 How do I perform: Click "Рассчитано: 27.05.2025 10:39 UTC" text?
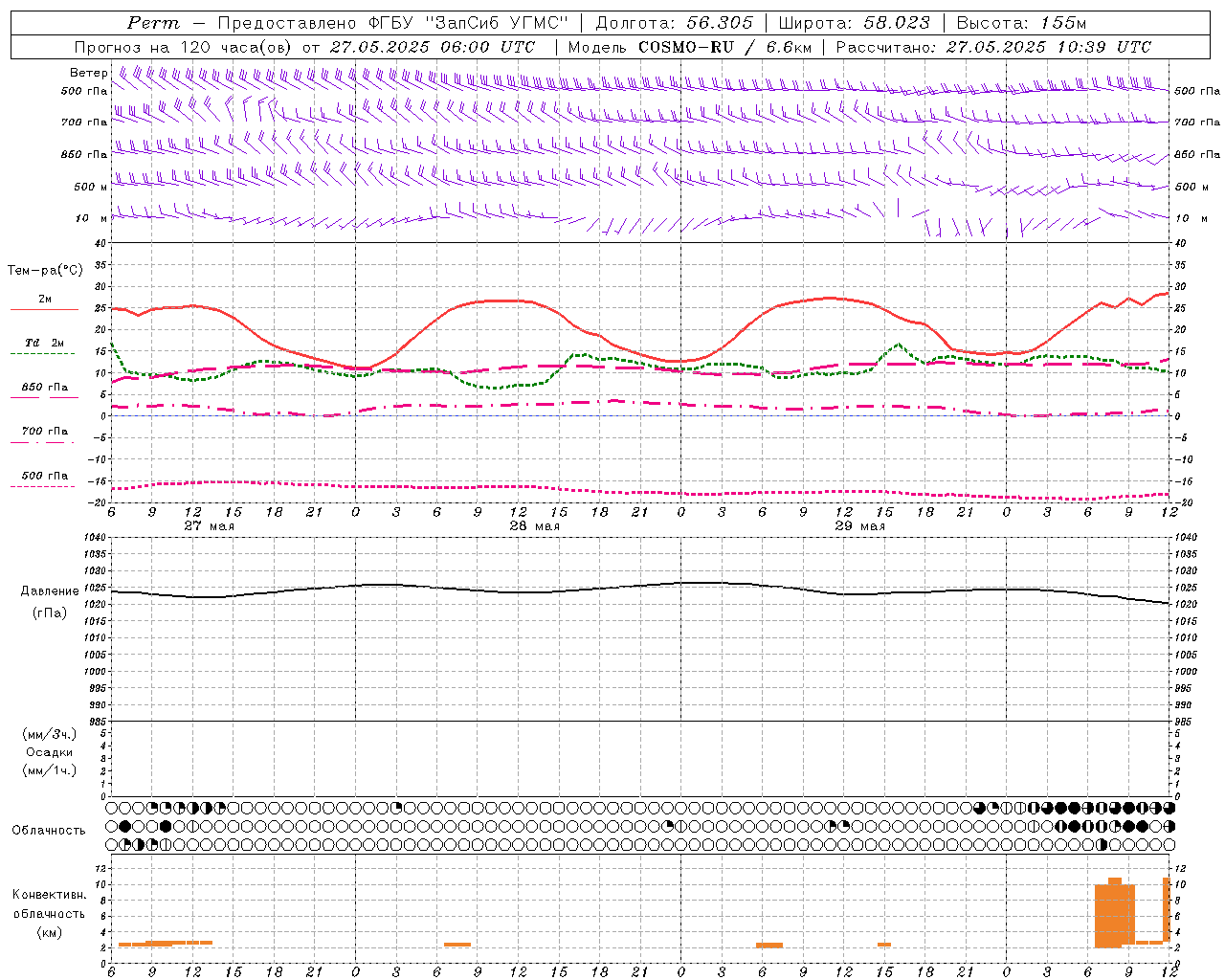coord(993,47)
